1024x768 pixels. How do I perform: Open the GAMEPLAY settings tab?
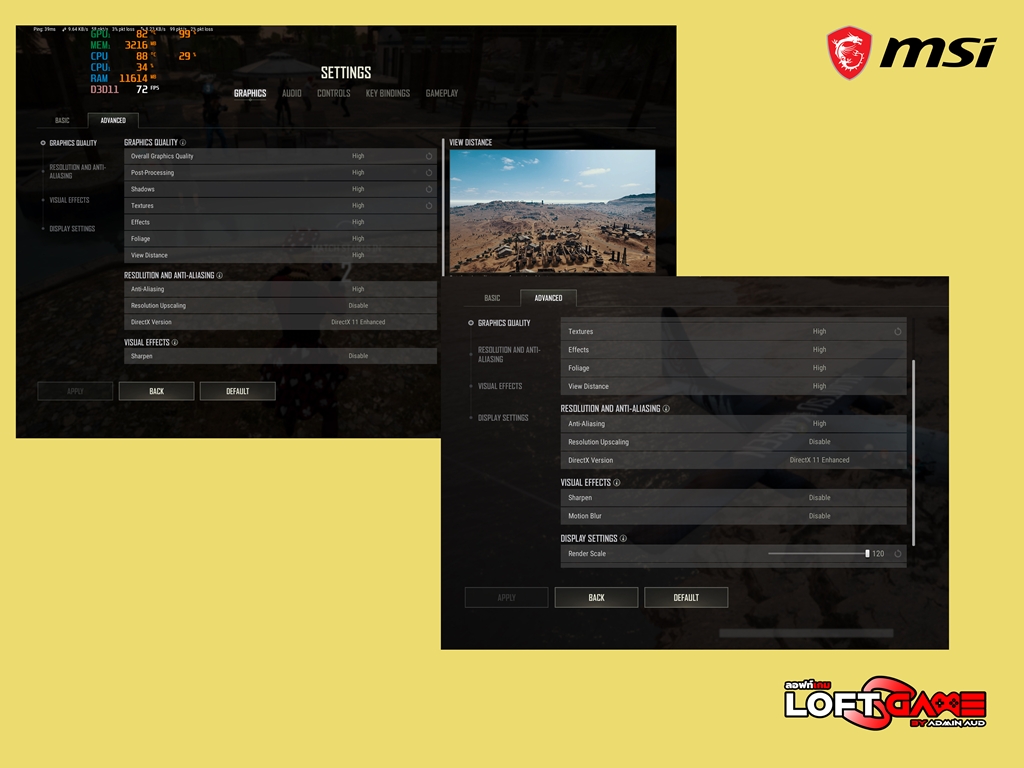pyautogui.click(x=441, y=93)
